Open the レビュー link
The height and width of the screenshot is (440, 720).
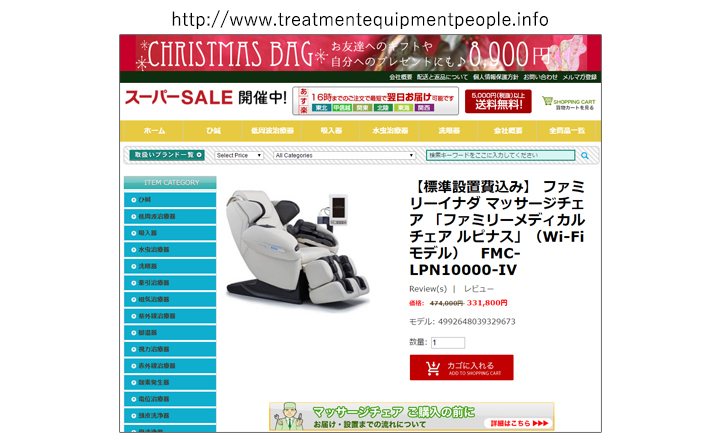(478, 289)
